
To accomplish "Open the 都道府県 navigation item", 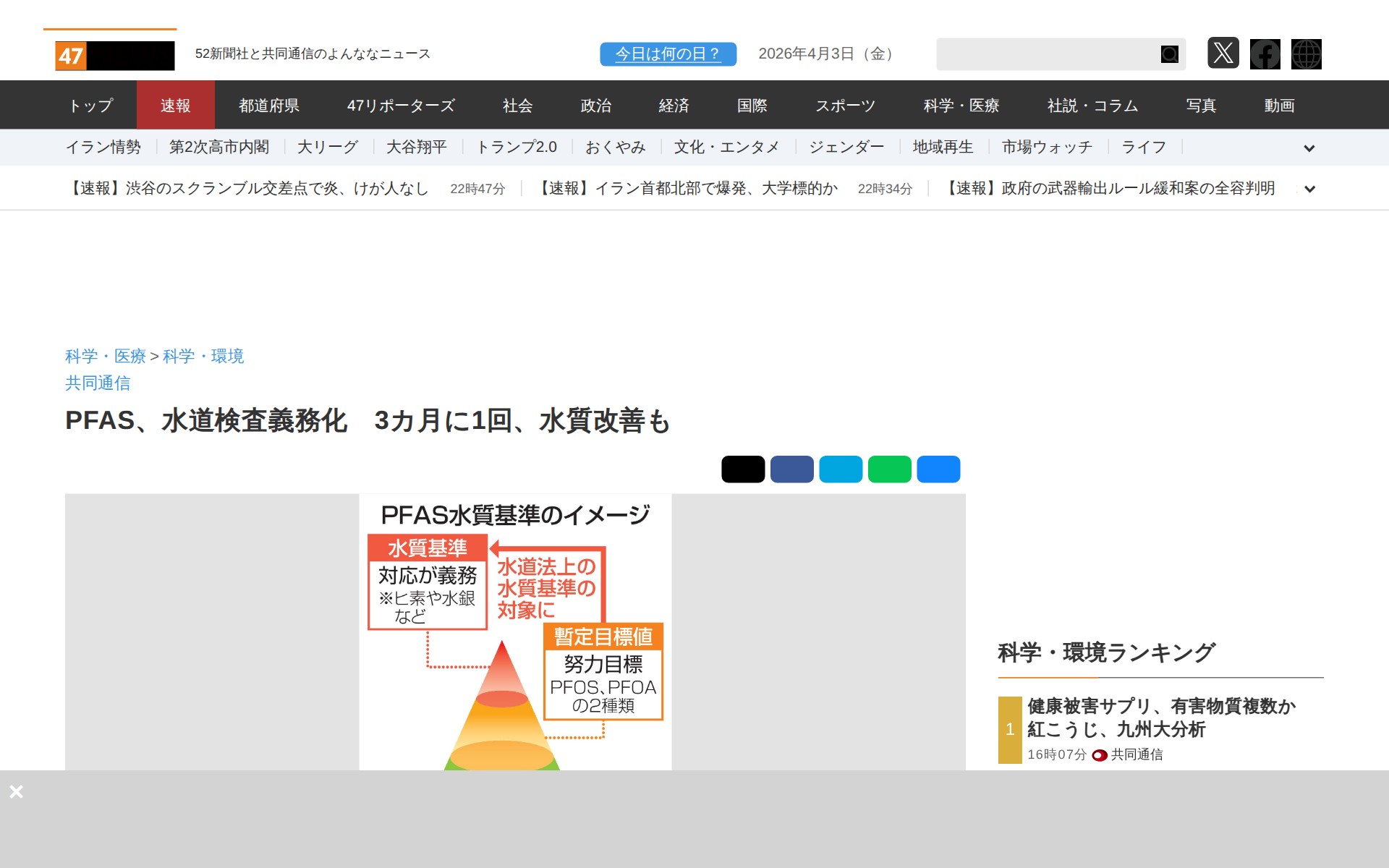I will pyautogui.click(x=269, y=106).
